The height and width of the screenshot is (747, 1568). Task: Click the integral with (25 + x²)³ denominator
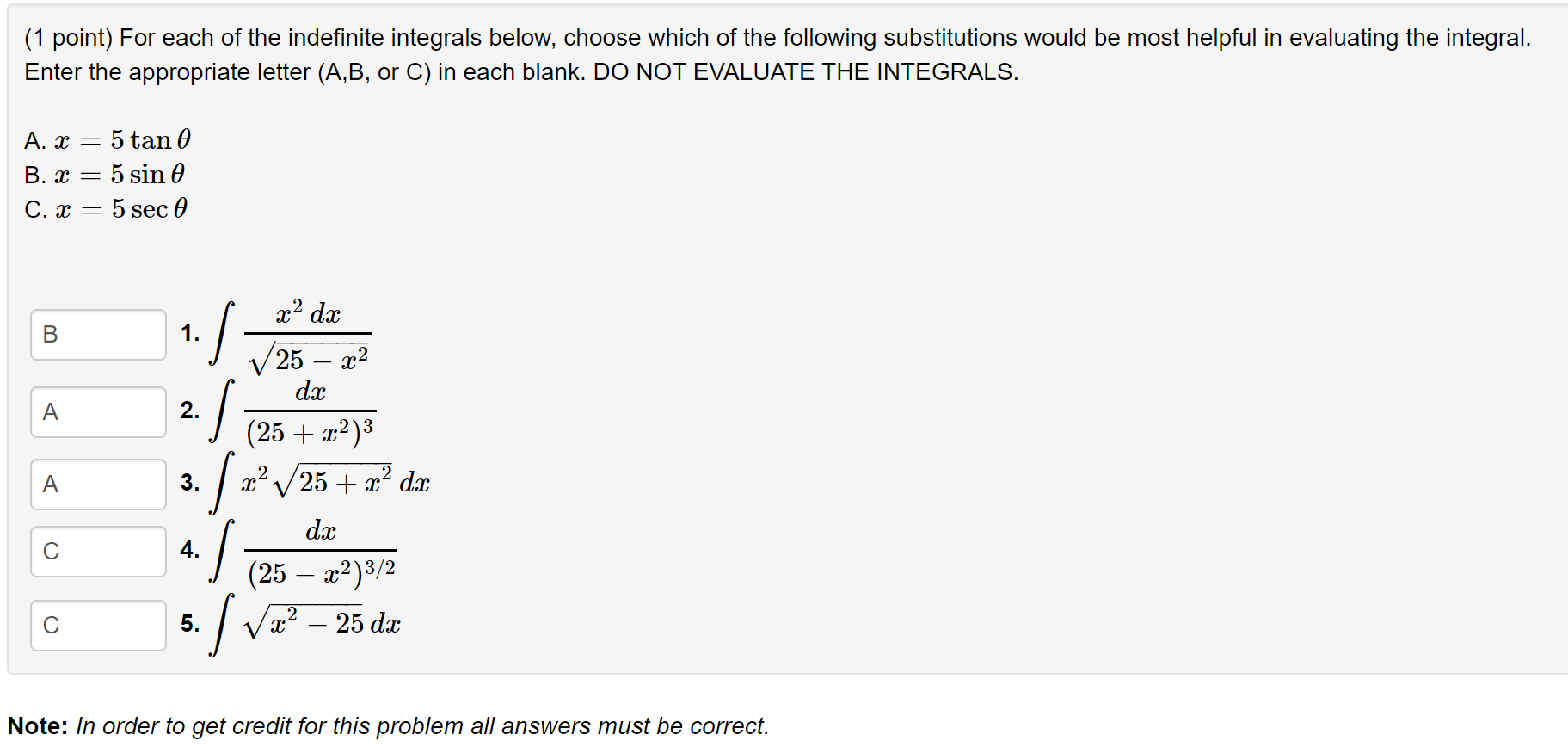[x=292, y=413]
